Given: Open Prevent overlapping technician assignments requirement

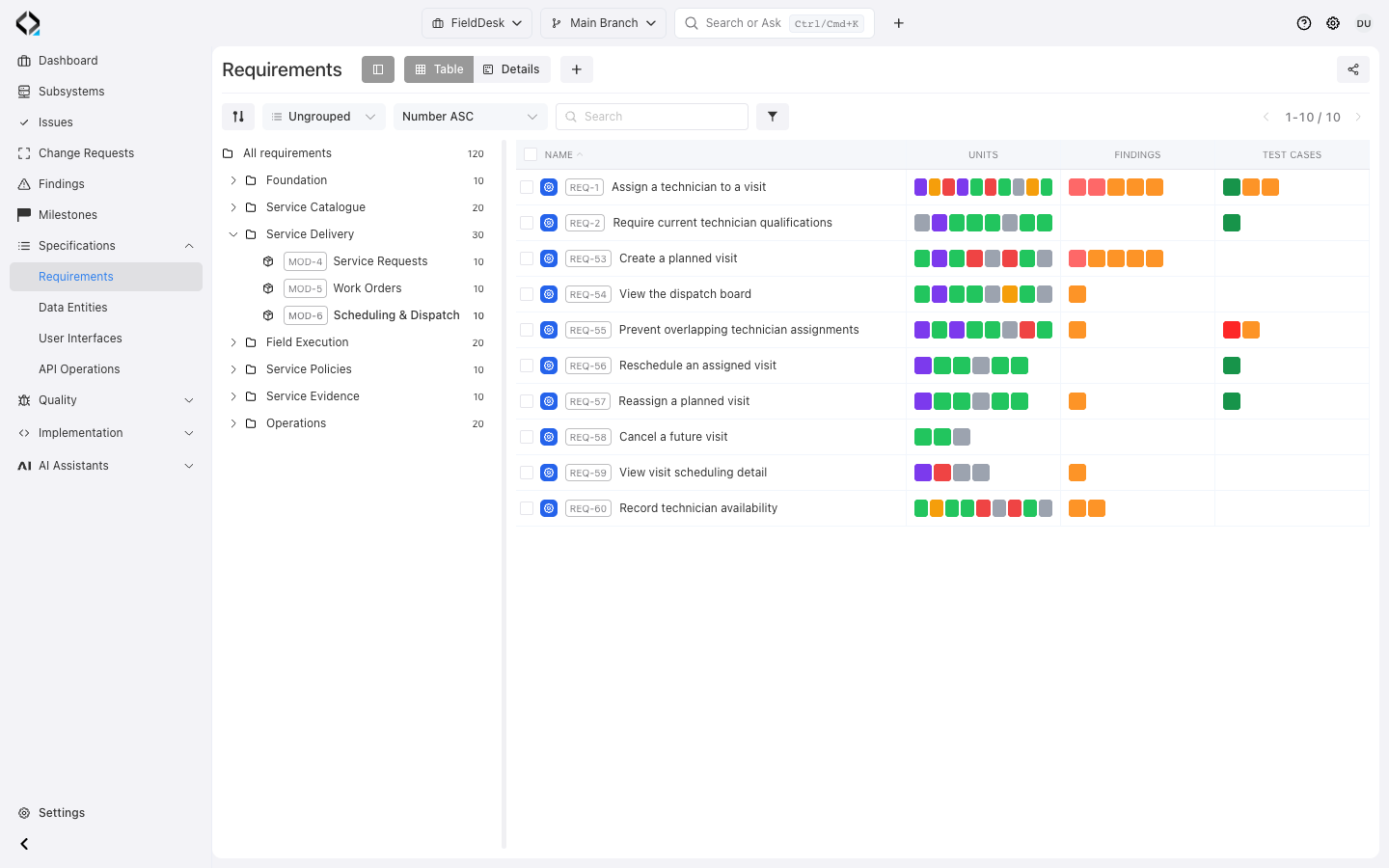Looking at the screenshot, I should (739, 330).
